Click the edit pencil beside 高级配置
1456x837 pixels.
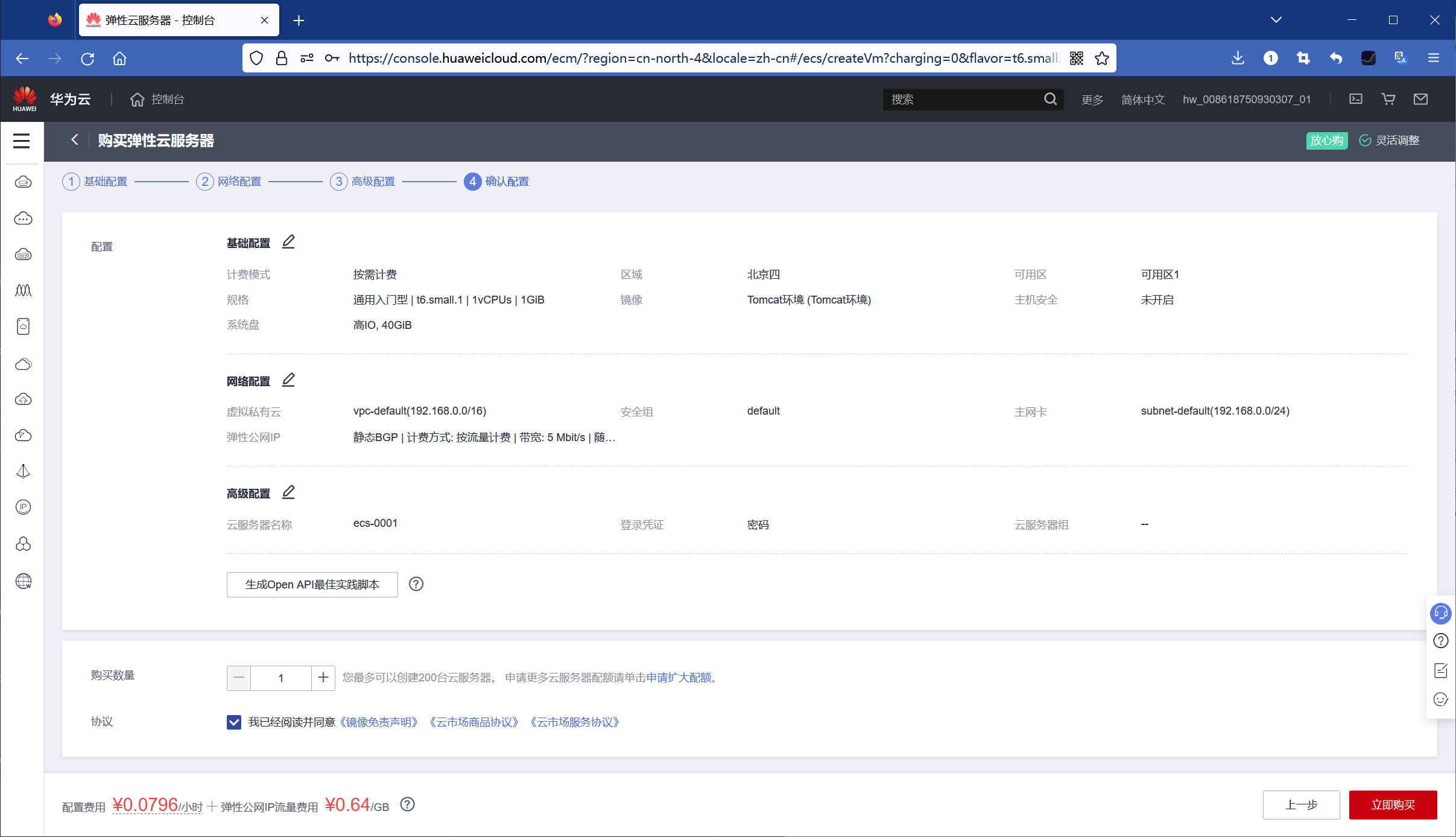288,492
